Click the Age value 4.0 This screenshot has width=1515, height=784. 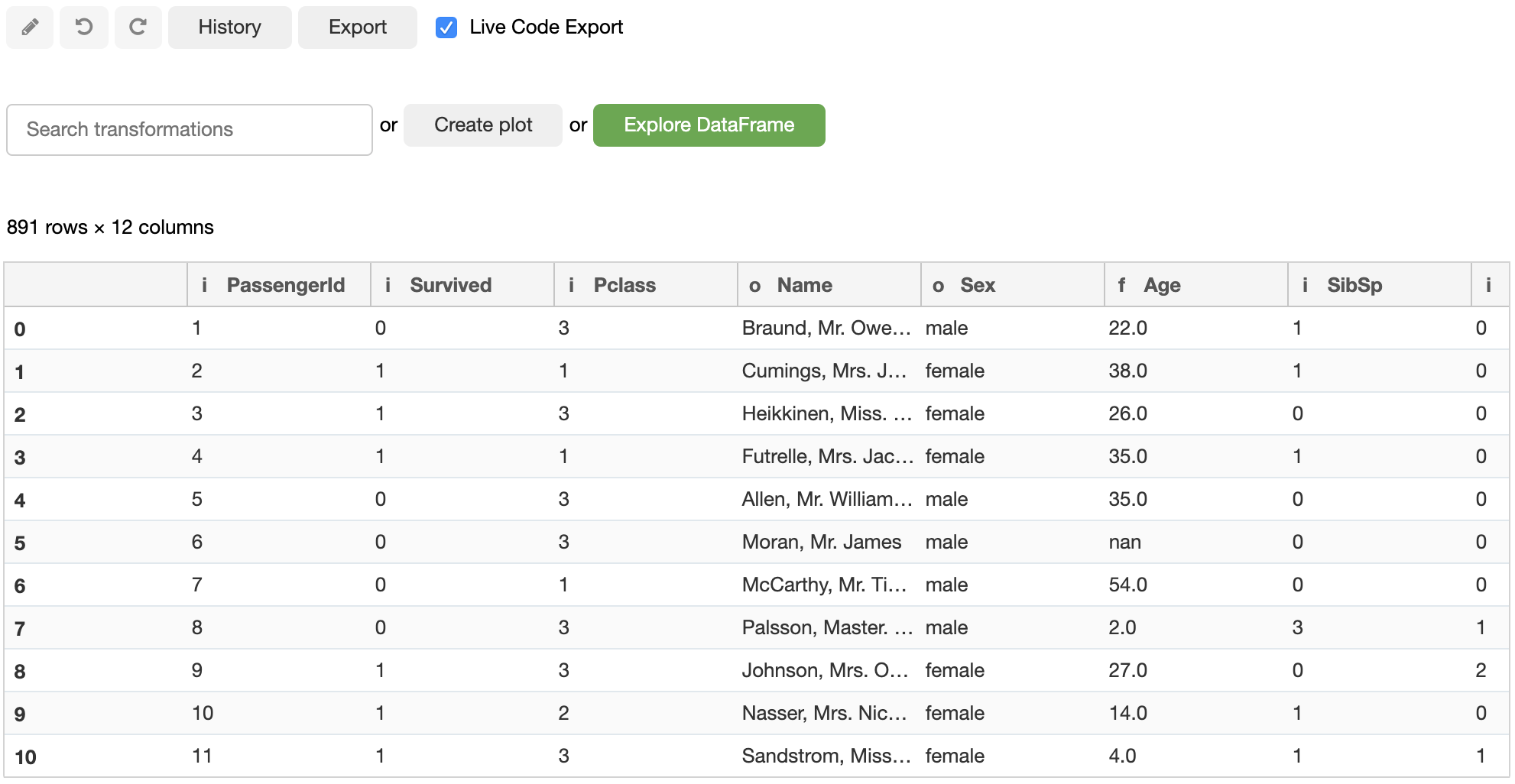click(x=1123, y=756)
